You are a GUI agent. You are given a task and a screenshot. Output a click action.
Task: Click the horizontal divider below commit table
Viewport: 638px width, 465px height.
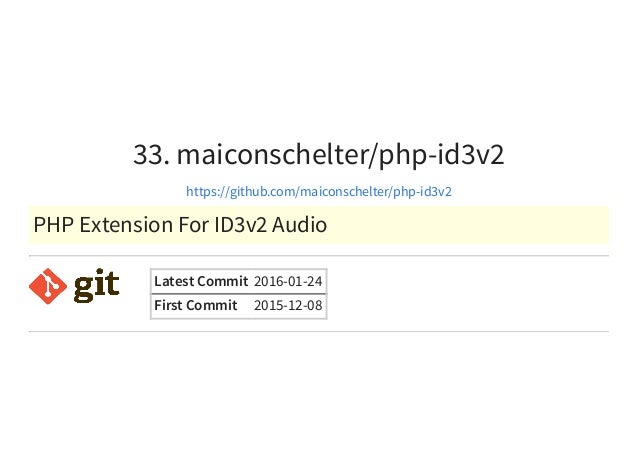[x=319, y=332]
